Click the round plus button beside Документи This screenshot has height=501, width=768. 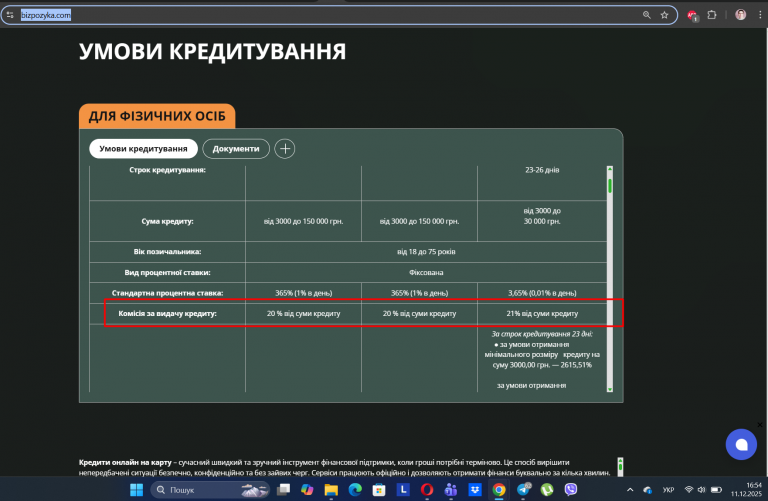pos(285,149)
